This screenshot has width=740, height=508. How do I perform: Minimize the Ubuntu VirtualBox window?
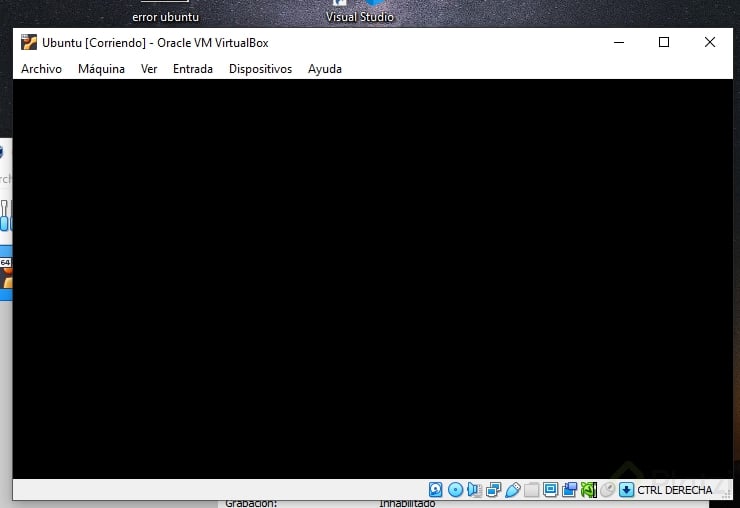pos(619,42)
